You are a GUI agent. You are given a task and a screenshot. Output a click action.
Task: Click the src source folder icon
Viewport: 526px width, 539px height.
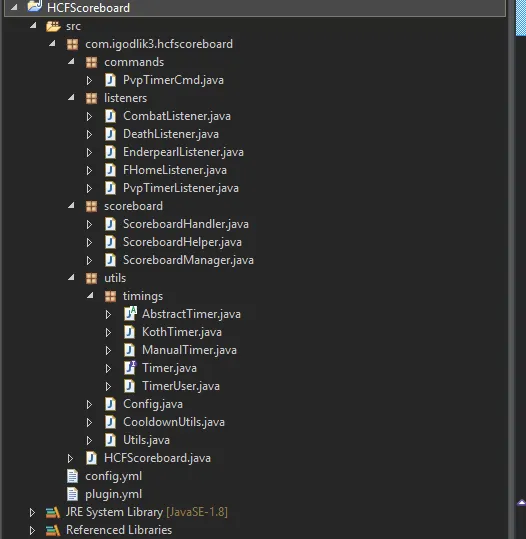(x=53, y=26)
